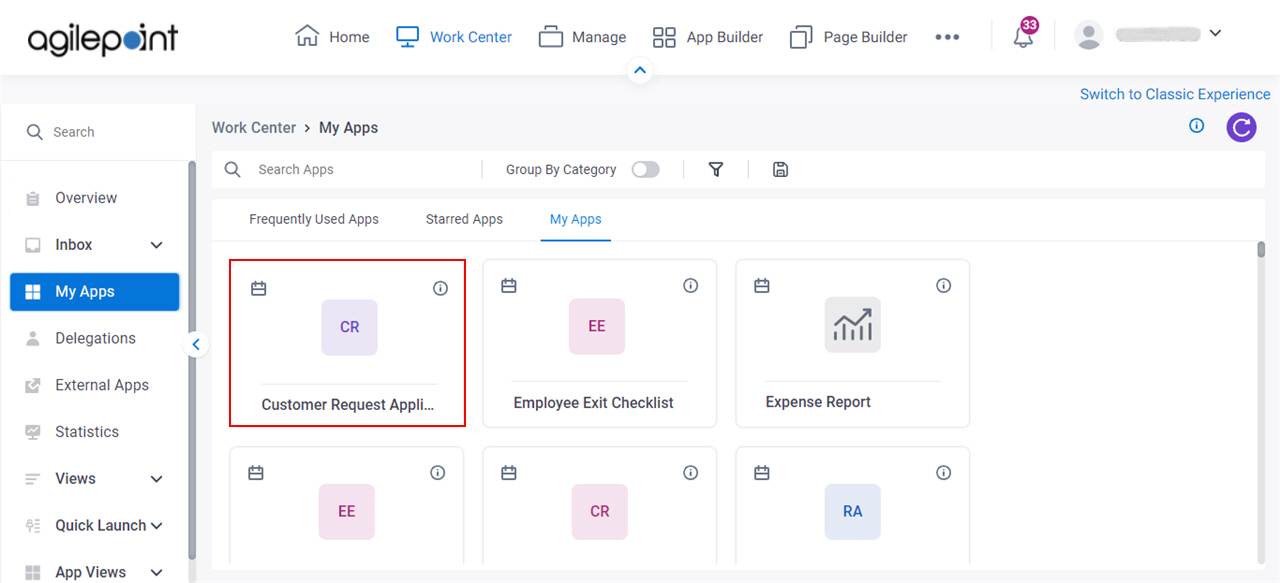Switch to Starred Apps tab
Image resolution: width=1280 pixels, height=583 pixels.
click(464, 219)
